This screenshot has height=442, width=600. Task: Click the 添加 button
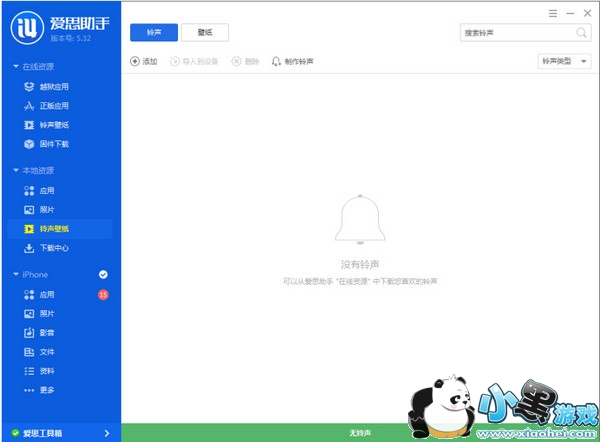[144, 61]
